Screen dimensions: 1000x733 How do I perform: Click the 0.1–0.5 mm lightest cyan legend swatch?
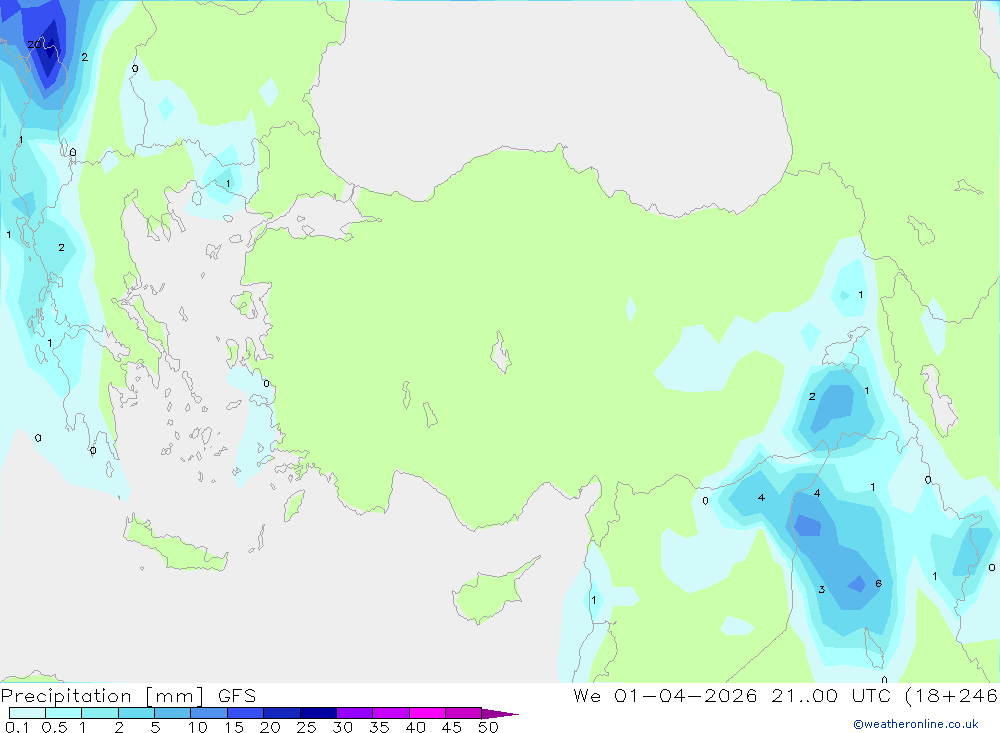click(27, 713)
